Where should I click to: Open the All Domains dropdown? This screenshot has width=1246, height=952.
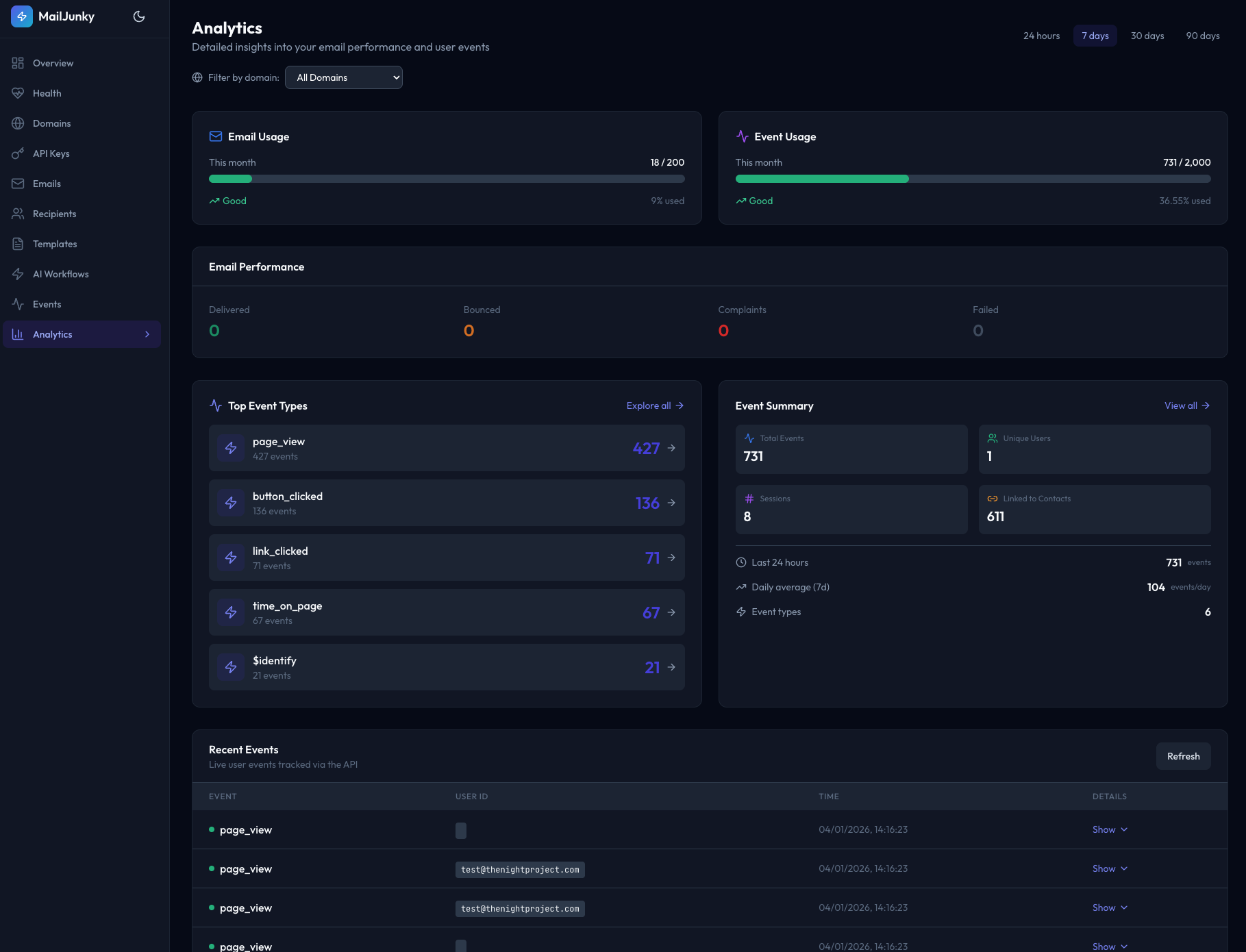coord(343,77)
